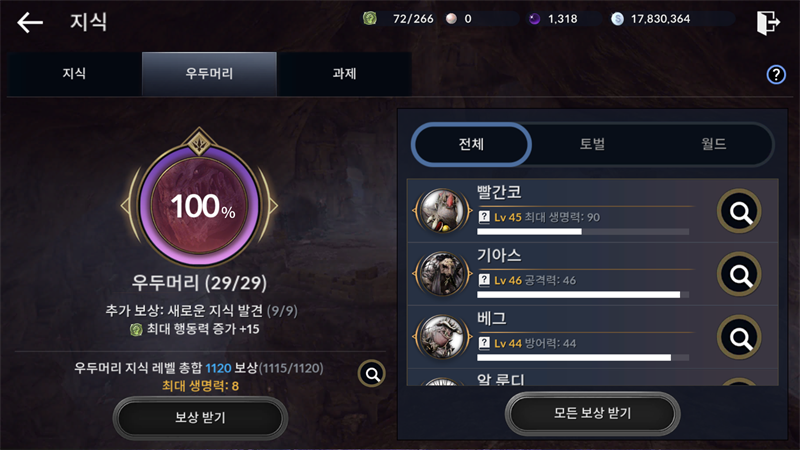Select the 월드 filter
Image resolution: width=800 pixels, height=450 pixels.
pos(713,144)
